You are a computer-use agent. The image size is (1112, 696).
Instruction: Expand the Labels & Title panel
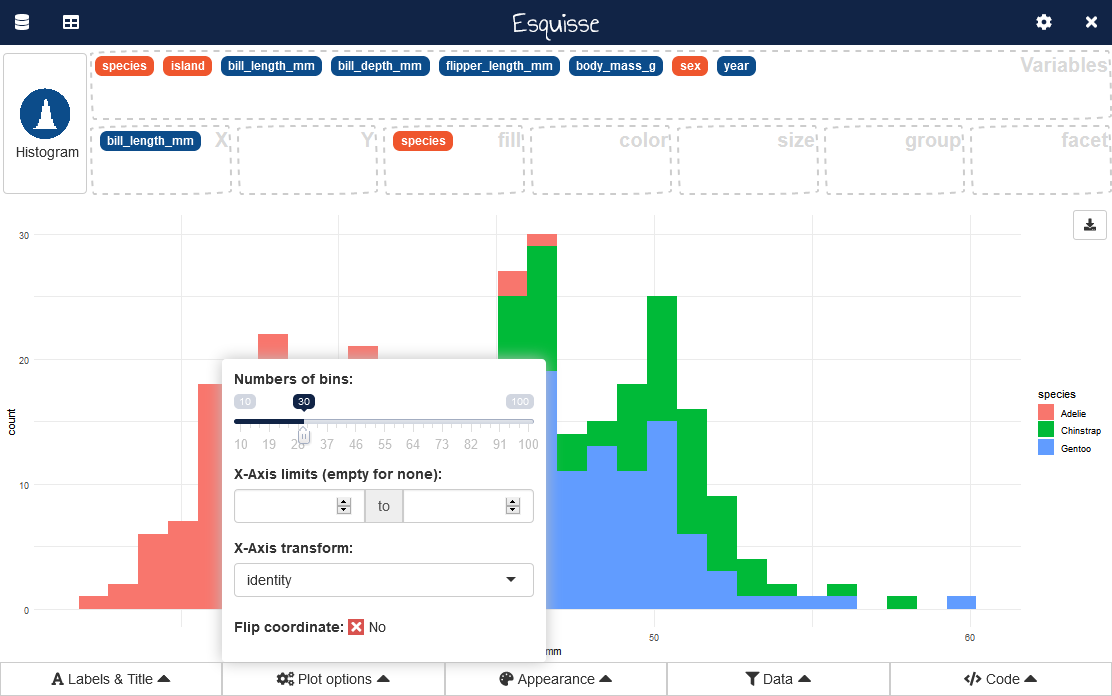pyautogui.click(x=111, y=679)
